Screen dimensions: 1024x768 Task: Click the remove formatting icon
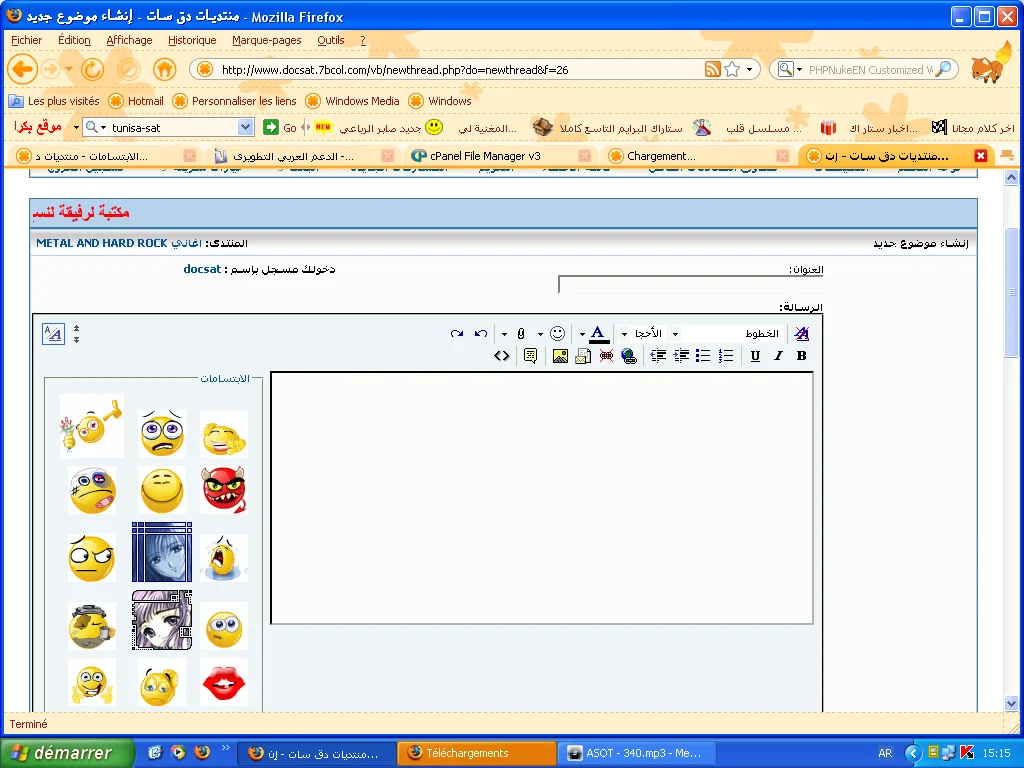tap(801, 334)
